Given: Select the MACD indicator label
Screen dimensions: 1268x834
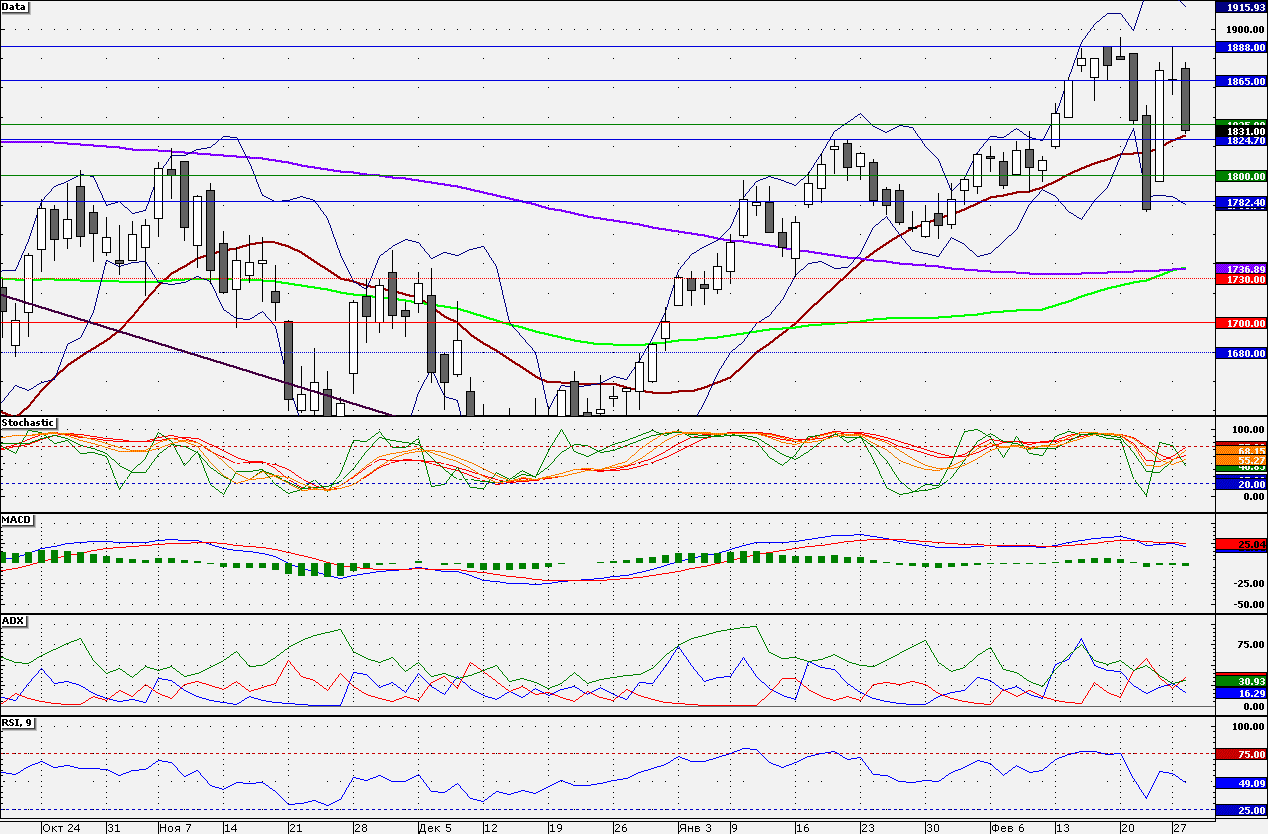Looking at the screenshot, I should coord(16,521).
